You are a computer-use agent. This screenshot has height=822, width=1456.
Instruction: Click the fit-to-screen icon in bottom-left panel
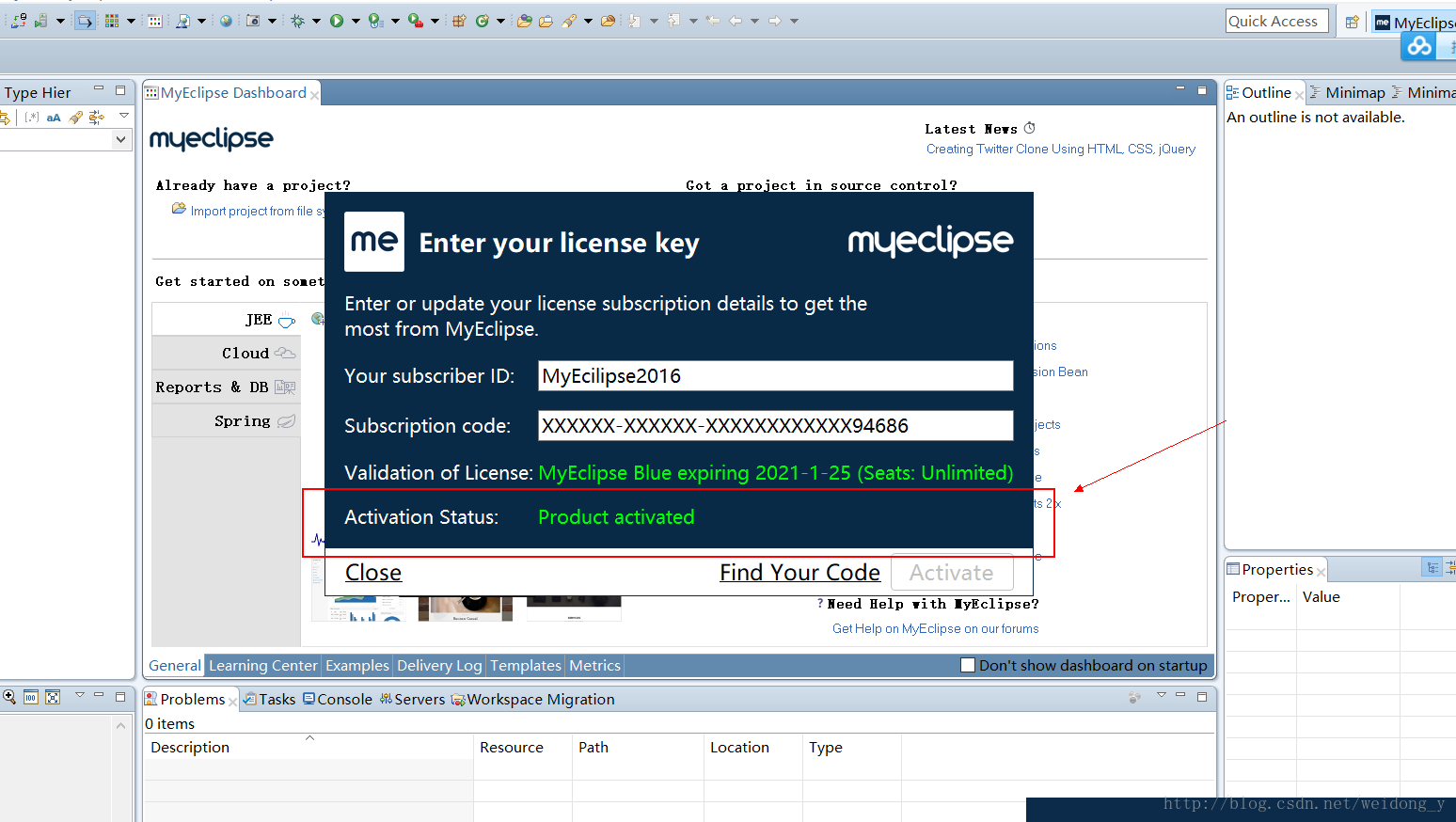pos(53,697)
